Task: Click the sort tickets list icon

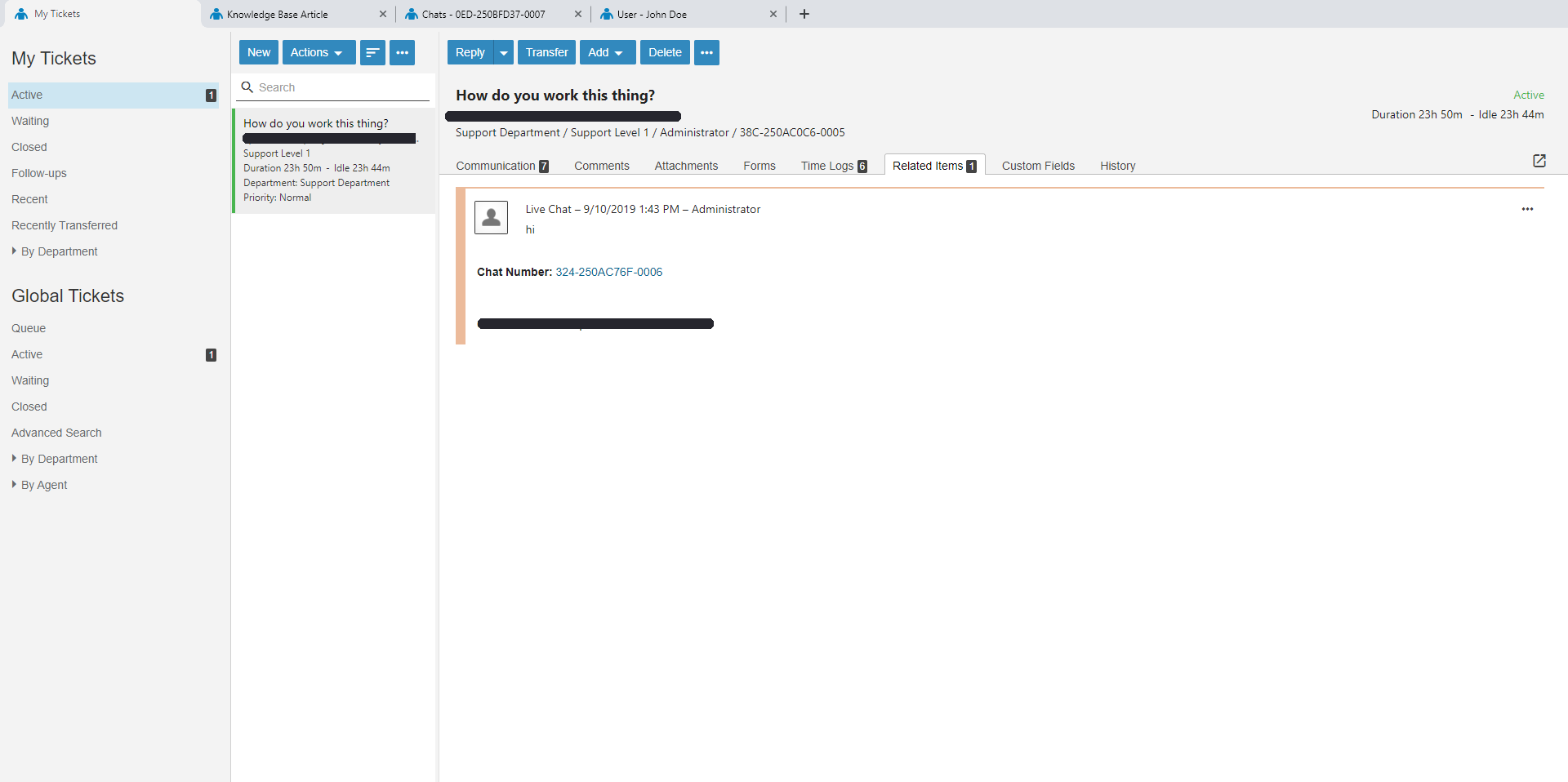Action: click(x=372, y=52)
